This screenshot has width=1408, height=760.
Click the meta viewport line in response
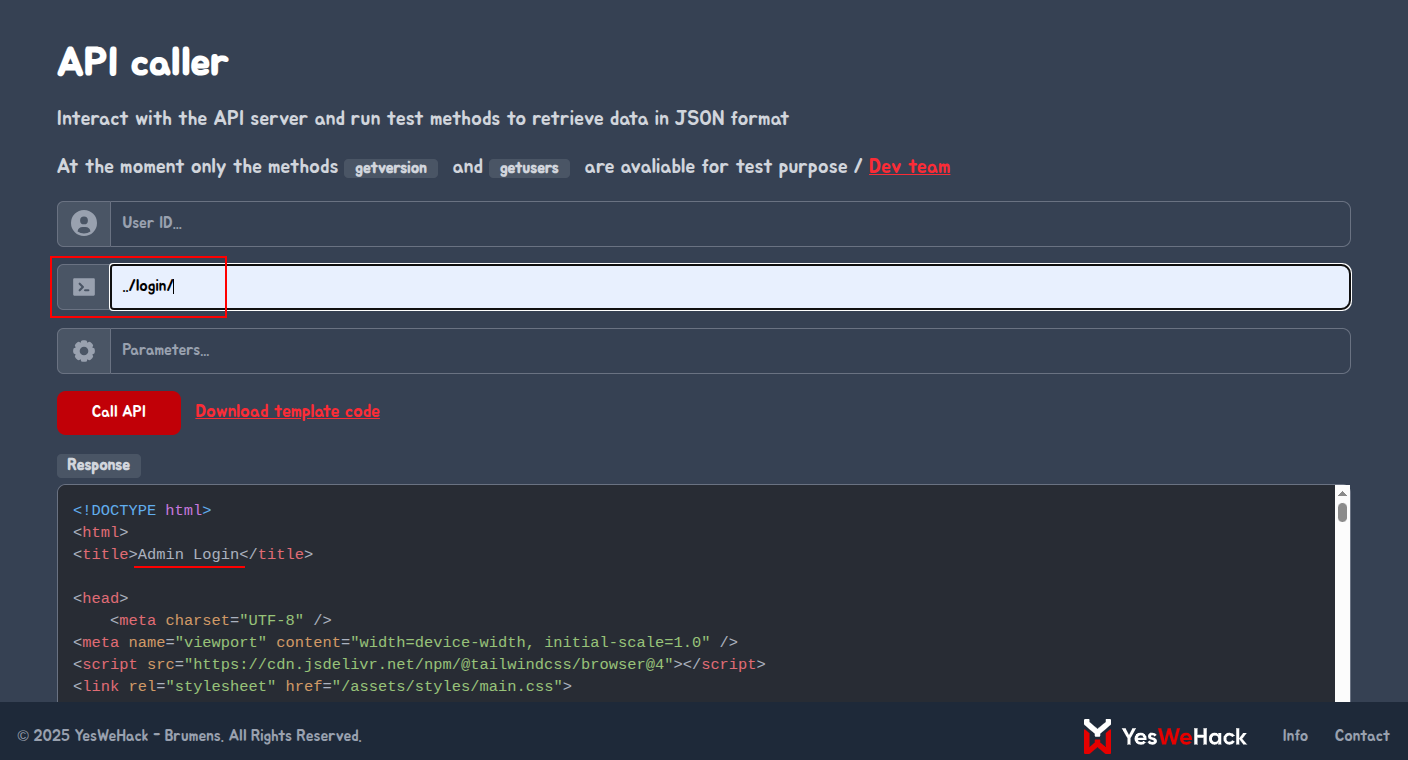pos(405,642)
